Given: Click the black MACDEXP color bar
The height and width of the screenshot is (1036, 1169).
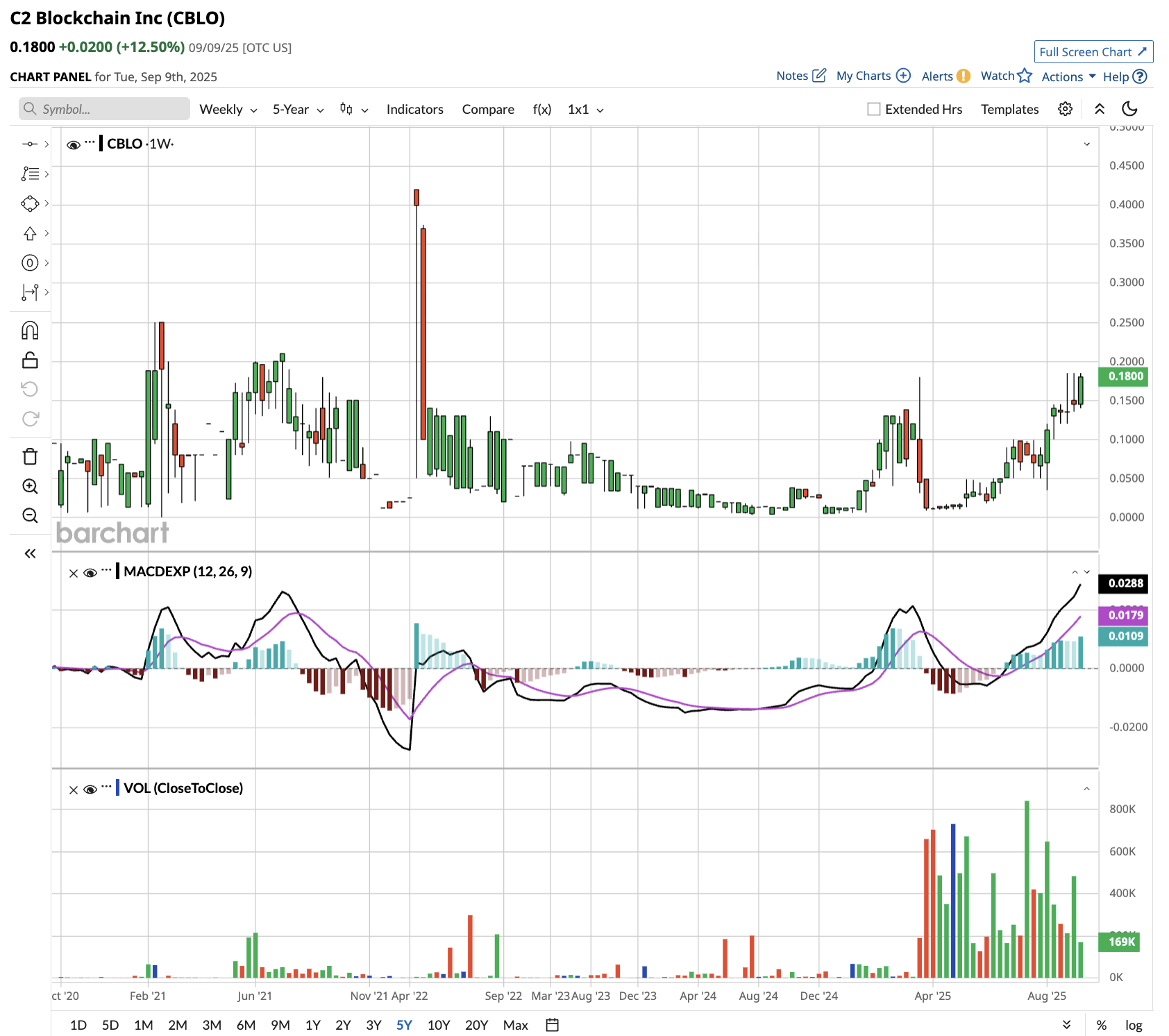Looking at the screenshot, I should coord(118,571).
